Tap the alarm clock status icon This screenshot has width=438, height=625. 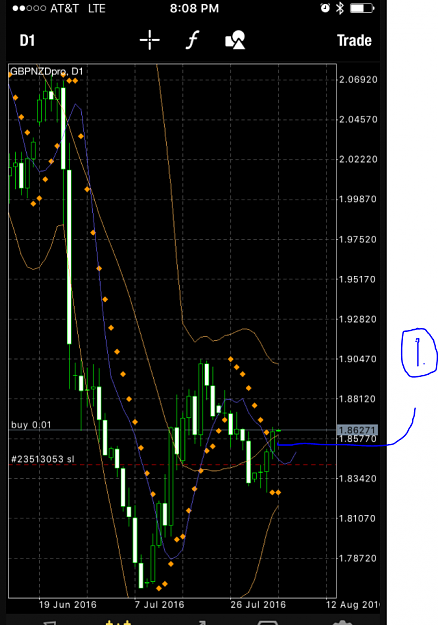tap(325, 8)
